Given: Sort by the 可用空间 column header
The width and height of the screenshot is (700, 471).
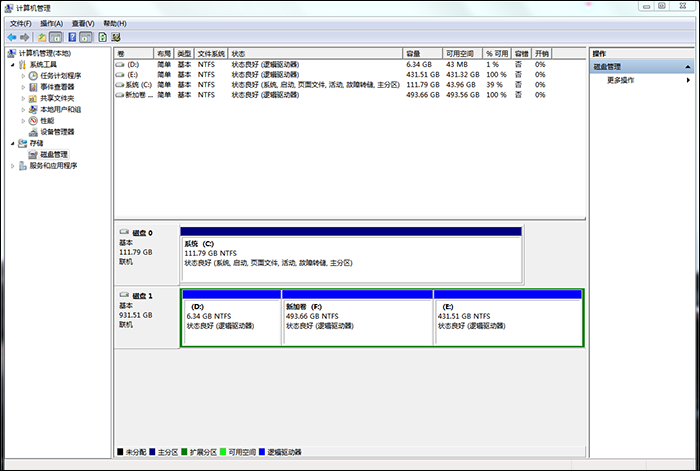Looking at the screenshot, I should (461, 52).
